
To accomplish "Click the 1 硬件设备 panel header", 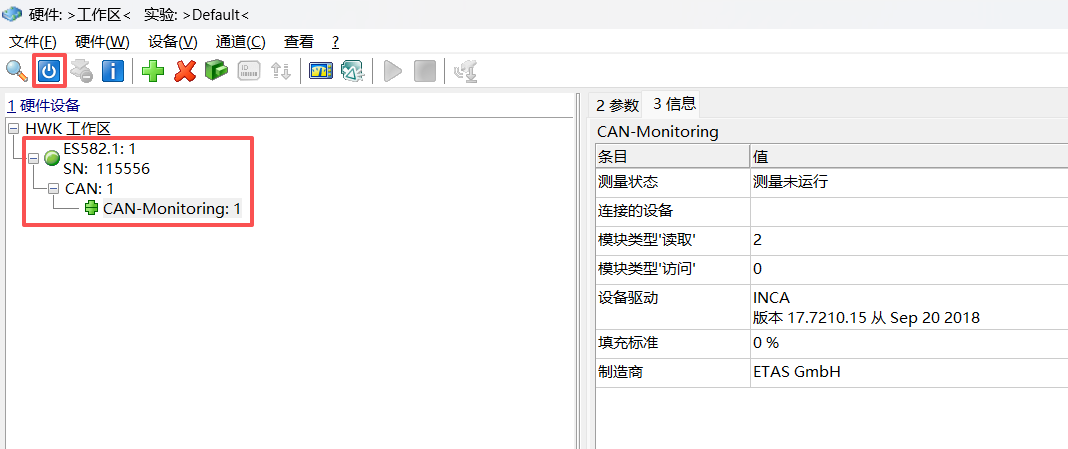I will pyautogui.click(x=44, y=106).
